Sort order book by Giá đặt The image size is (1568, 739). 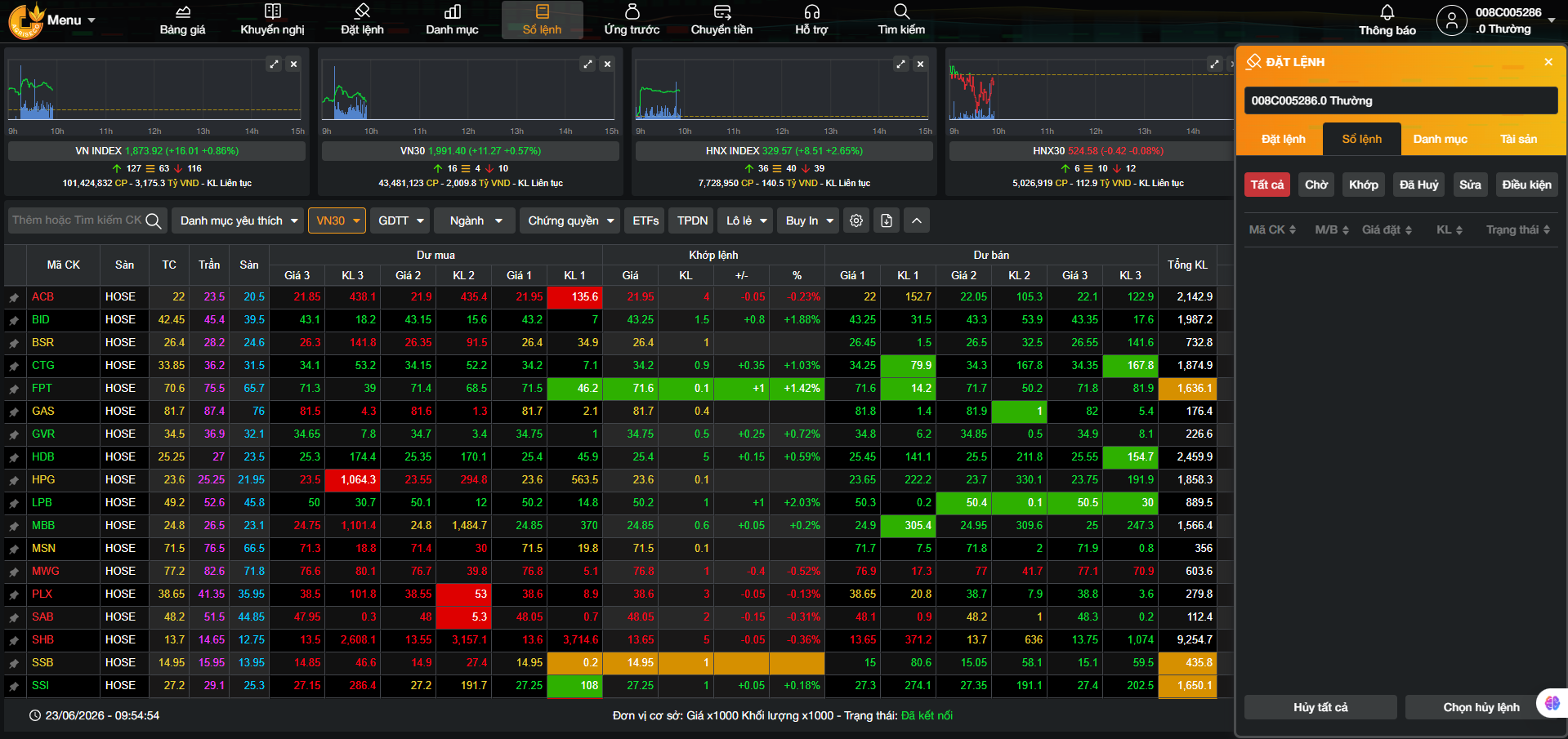(x=1387, y=230)
